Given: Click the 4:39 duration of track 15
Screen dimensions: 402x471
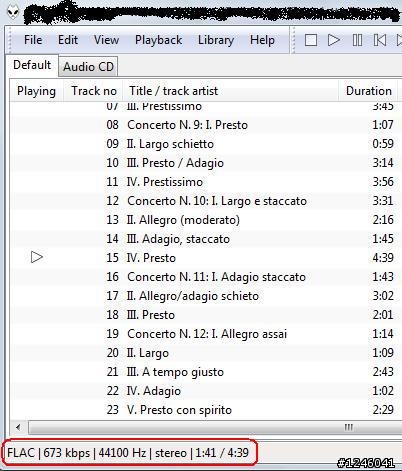Looking at the screenshot, I should tap(383, 258).
